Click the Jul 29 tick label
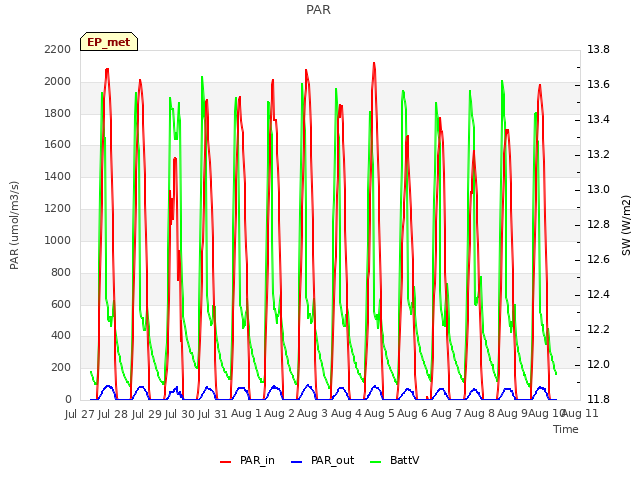 tap(146, 414)
